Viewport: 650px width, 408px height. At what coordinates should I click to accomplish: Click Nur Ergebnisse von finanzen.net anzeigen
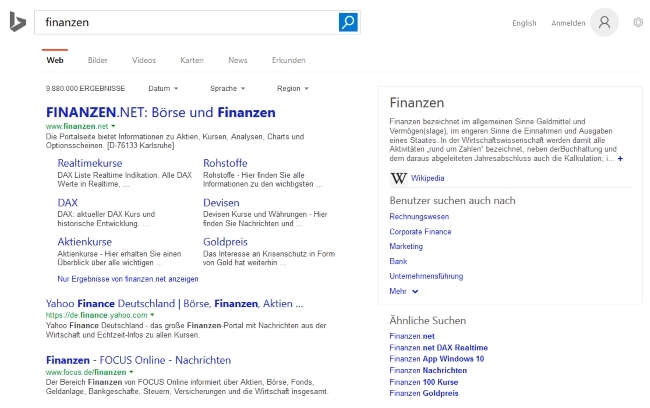point(128,279)
